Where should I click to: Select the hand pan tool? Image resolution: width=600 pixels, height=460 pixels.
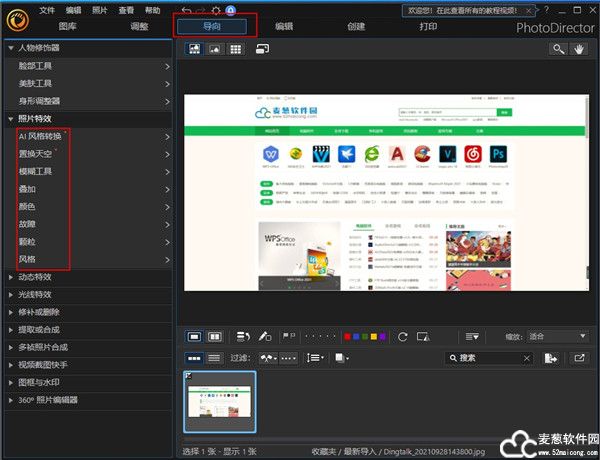[578, 48]
